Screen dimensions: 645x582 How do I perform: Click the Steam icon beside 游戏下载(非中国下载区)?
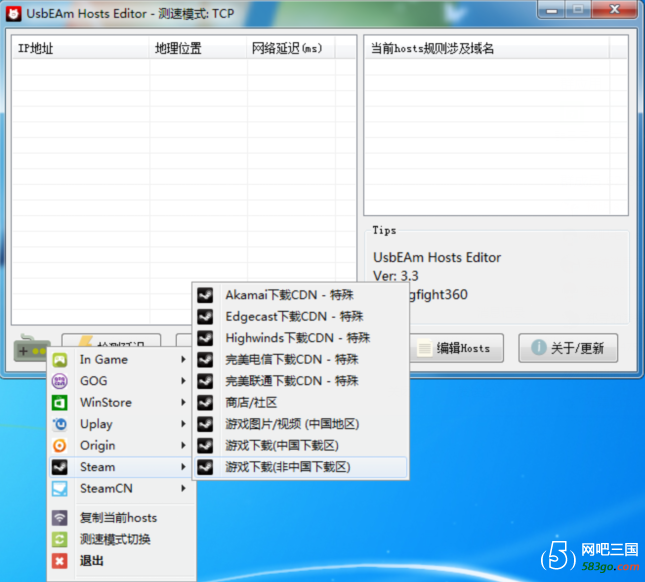point(205,467)
